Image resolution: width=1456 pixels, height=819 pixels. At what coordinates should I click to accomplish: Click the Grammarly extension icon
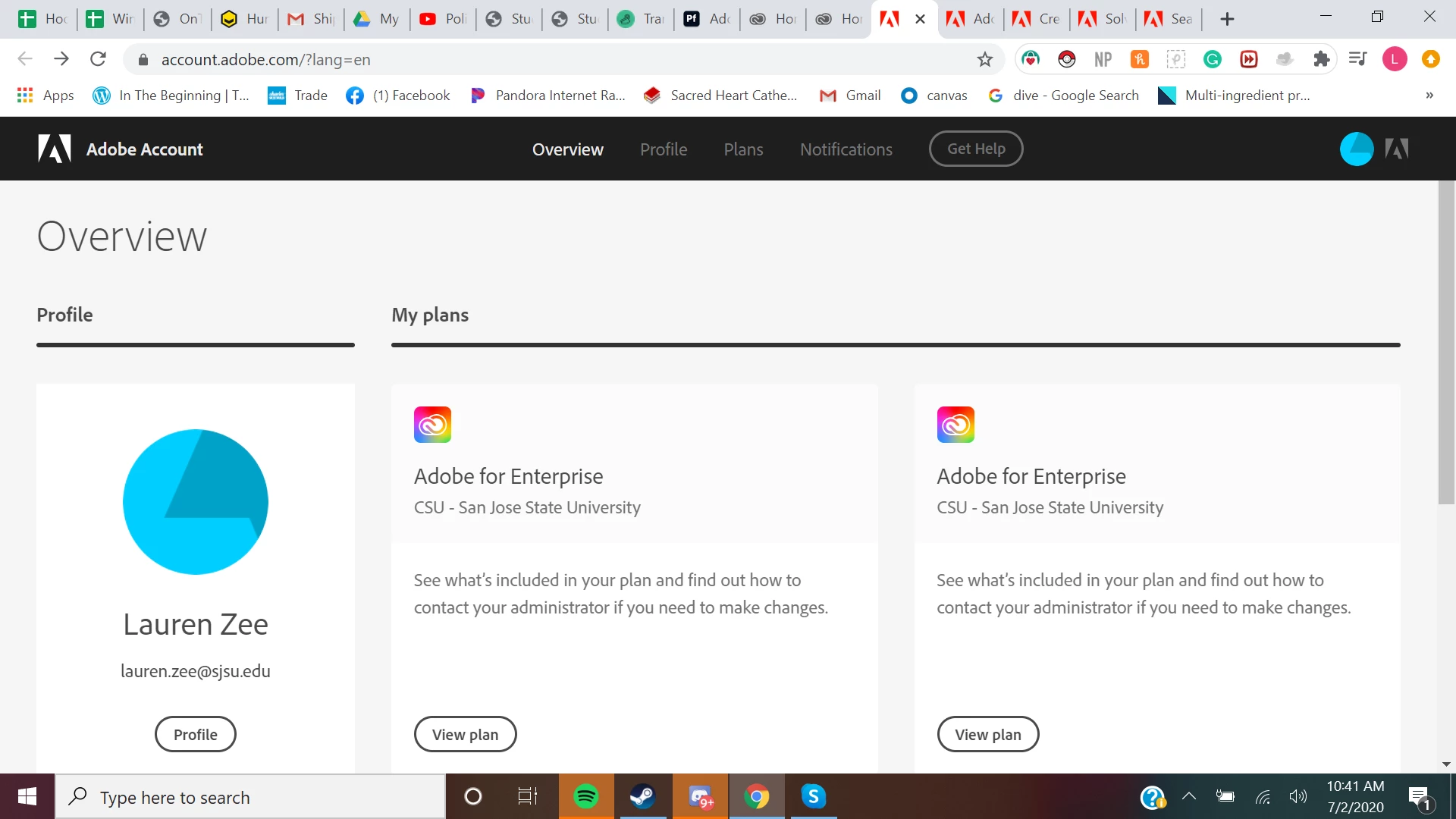[x=1212, y=59]
